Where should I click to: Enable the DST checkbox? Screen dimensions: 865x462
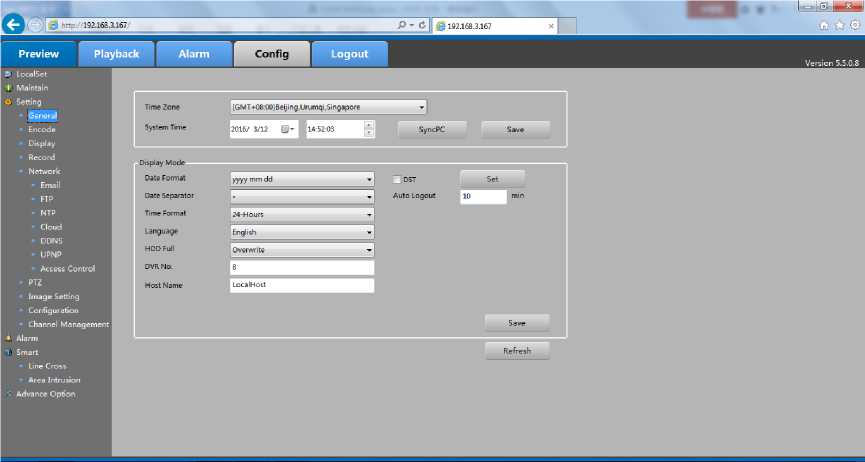pos(397,179)
